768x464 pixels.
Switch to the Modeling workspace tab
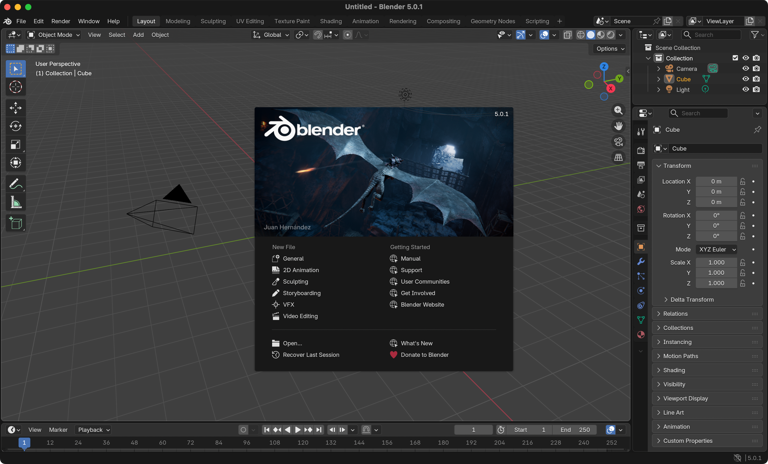click(178, 21)
